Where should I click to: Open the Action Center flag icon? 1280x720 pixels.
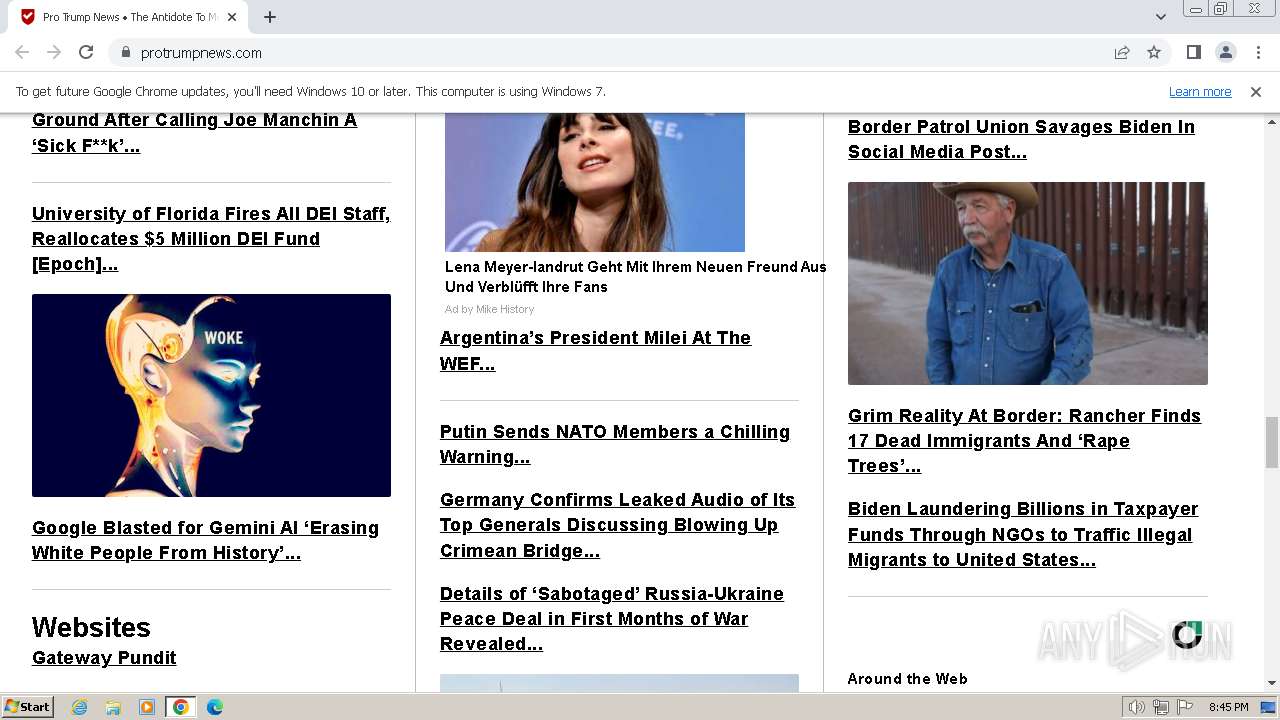tap(1185, 707)
